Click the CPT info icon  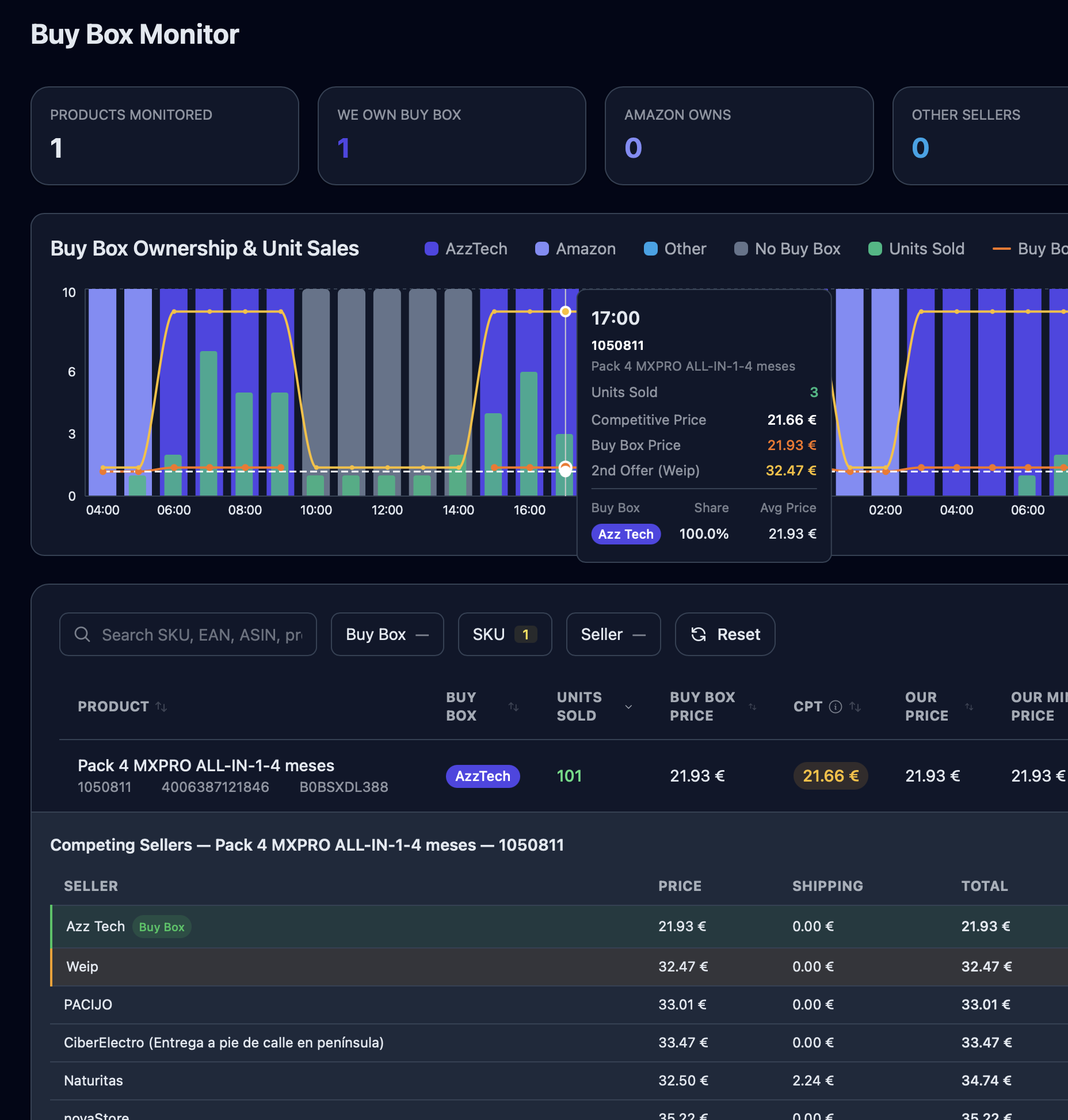(x=835, y=707)
